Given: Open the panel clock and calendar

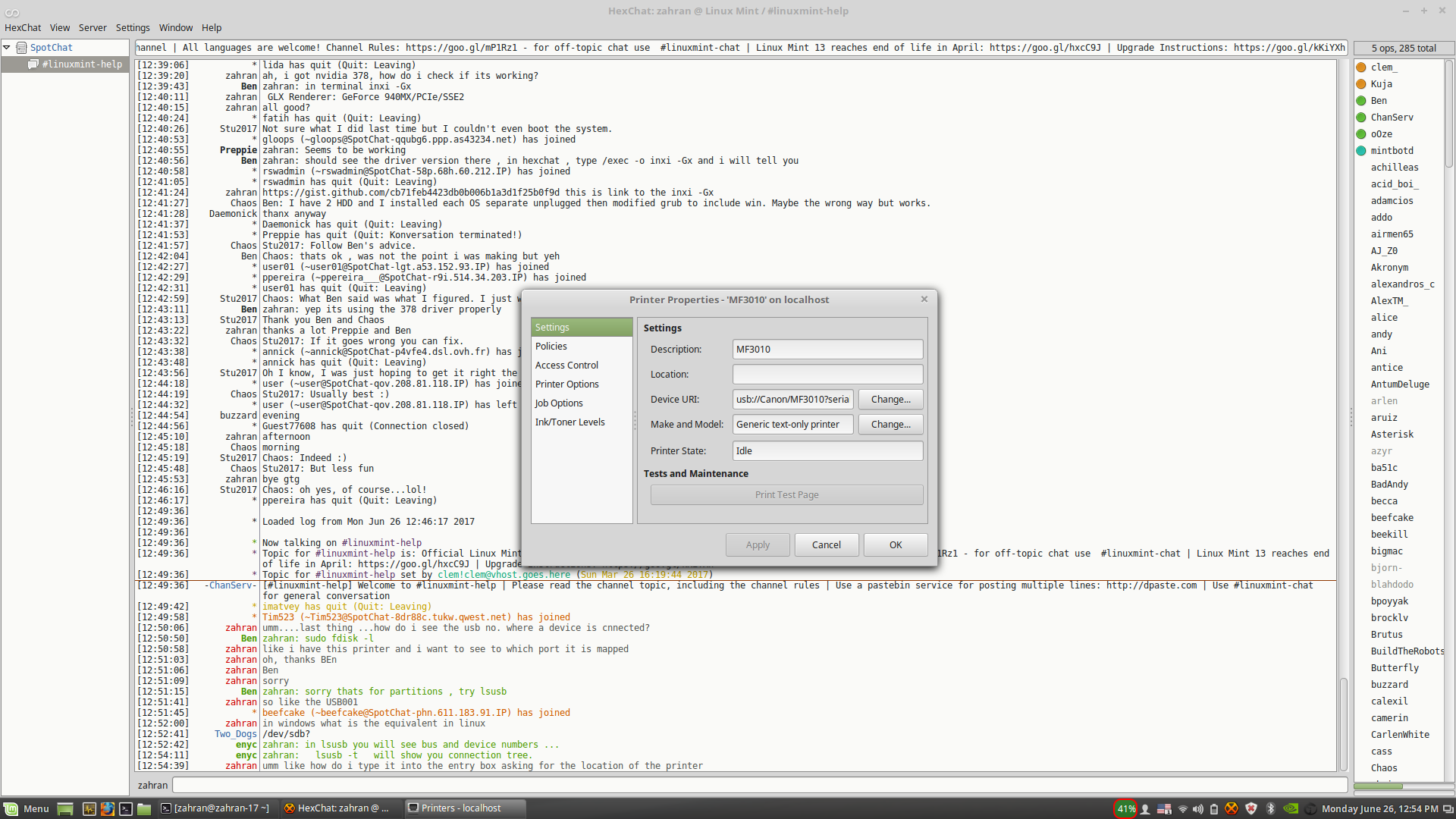Looking at the screenshot, I should pyautogui.click(x=1380, y=809).
